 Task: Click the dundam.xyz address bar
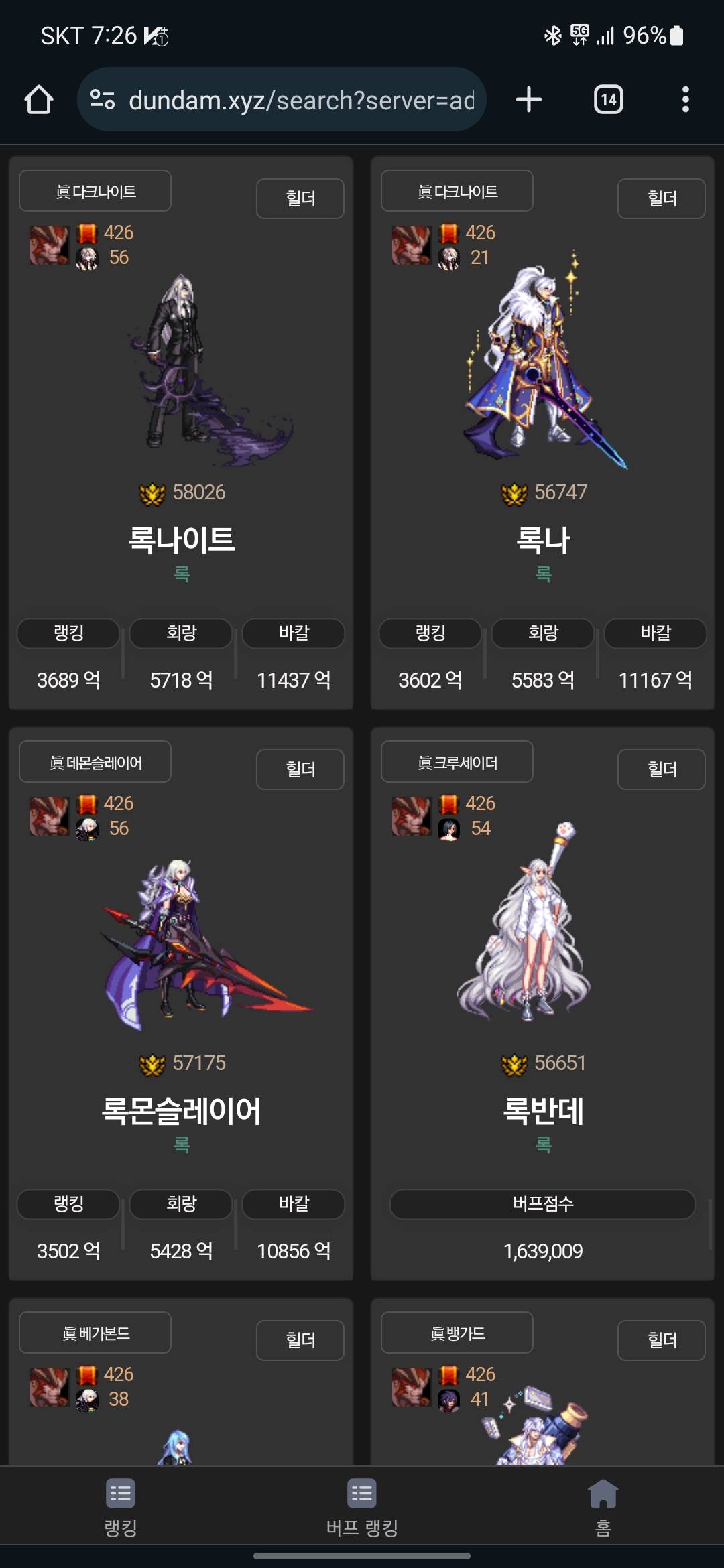point(282,100)
